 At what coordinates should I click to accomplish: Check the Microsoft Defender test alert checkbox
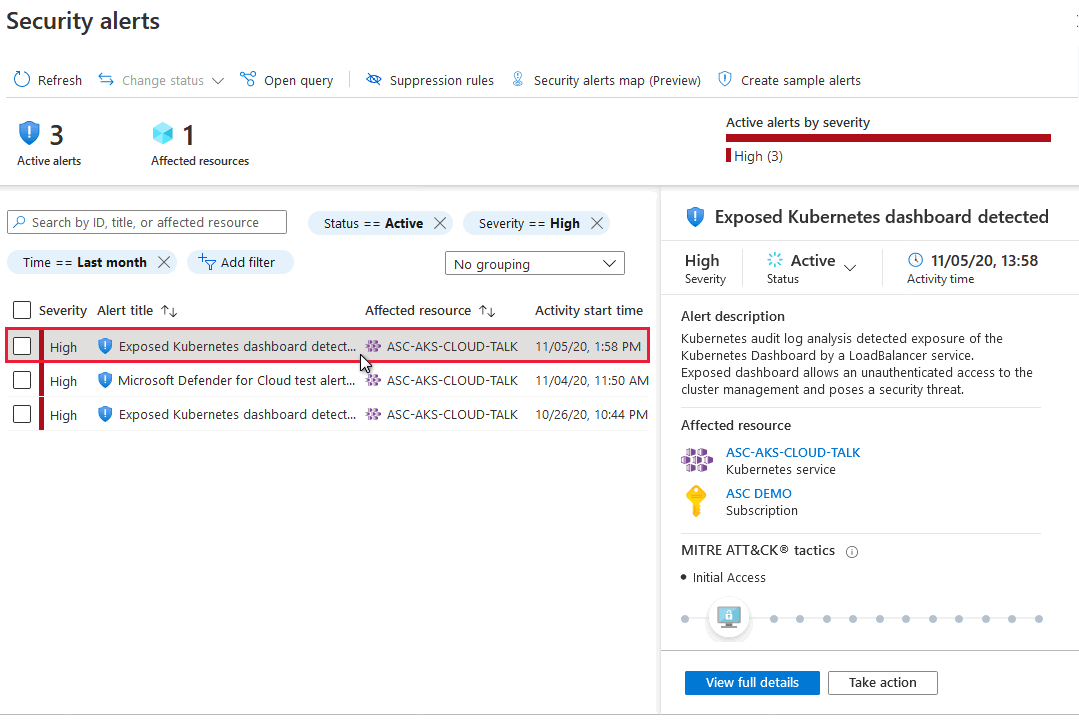click(22, 380)
